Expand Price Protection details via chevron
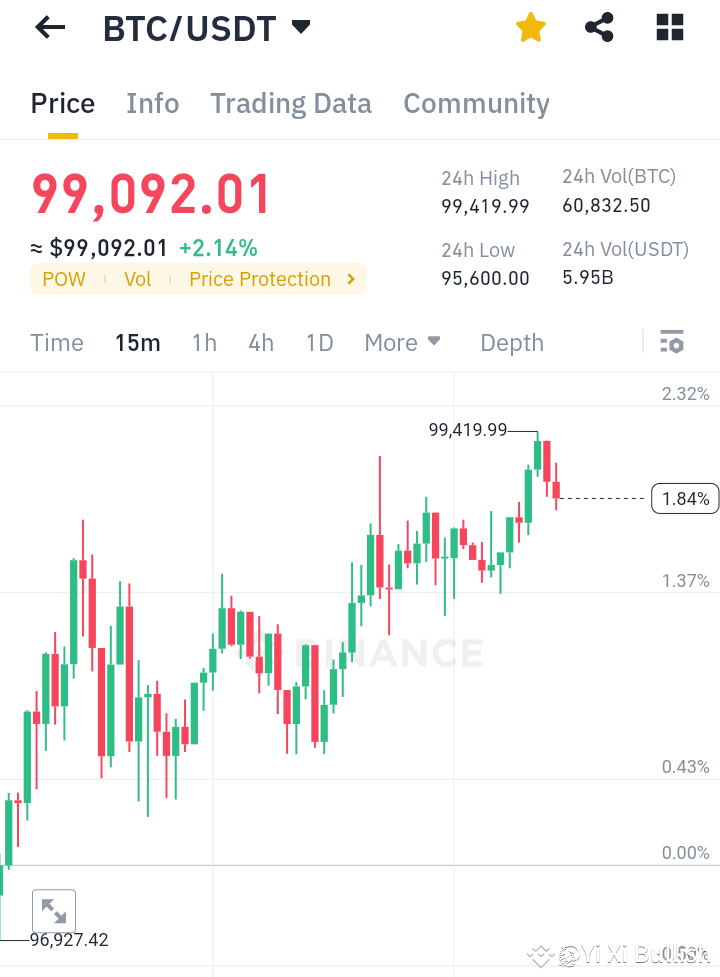 (x=350, y=279)
